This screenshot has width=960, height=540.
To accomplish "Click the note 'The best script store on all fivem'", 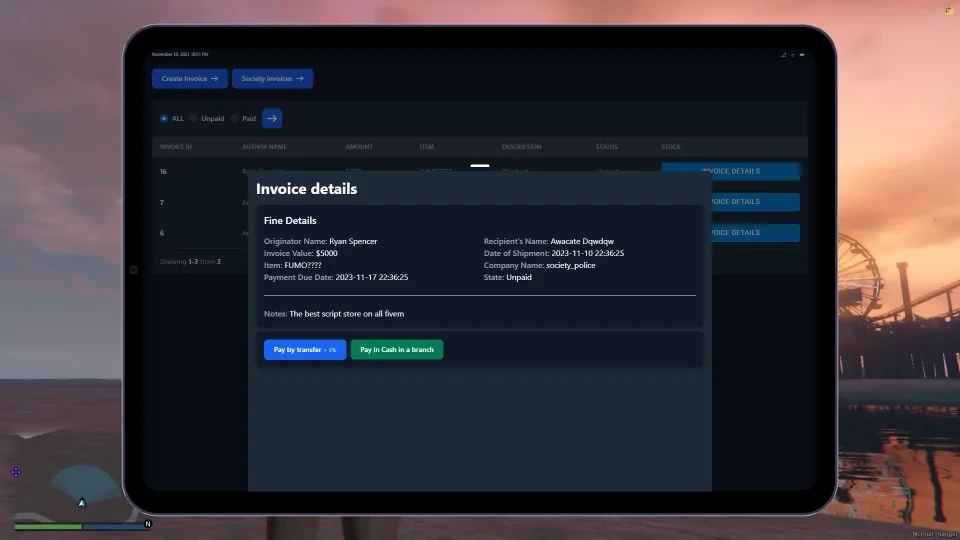I will (x=347, y=313).
